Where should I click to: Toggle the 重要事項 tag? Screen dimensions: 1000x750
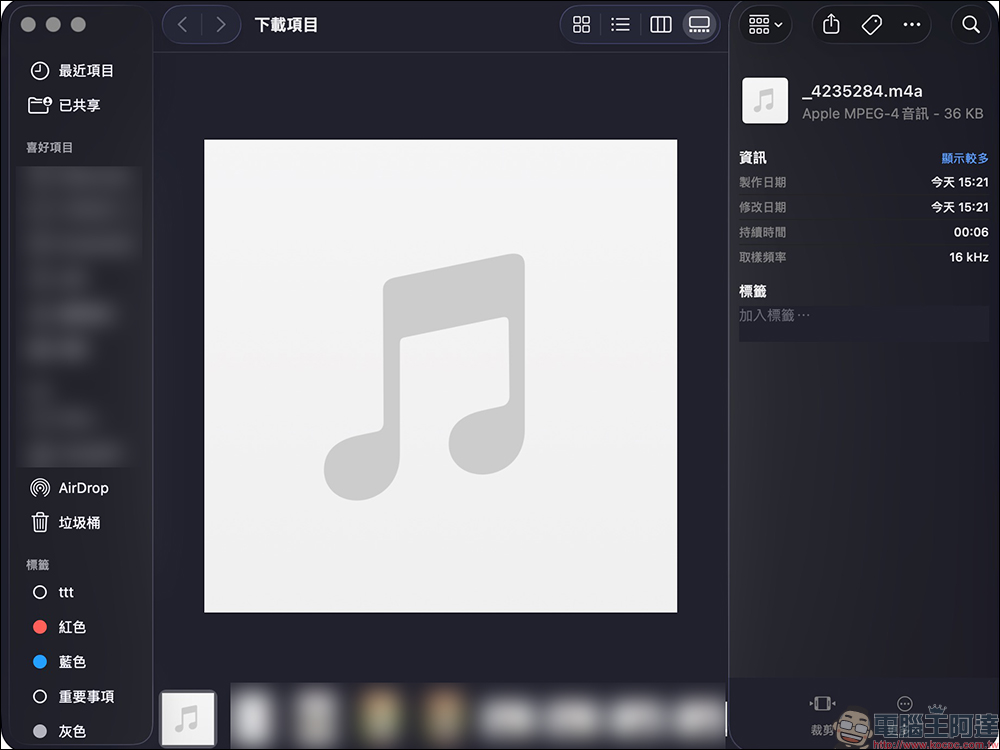(84, 696)
